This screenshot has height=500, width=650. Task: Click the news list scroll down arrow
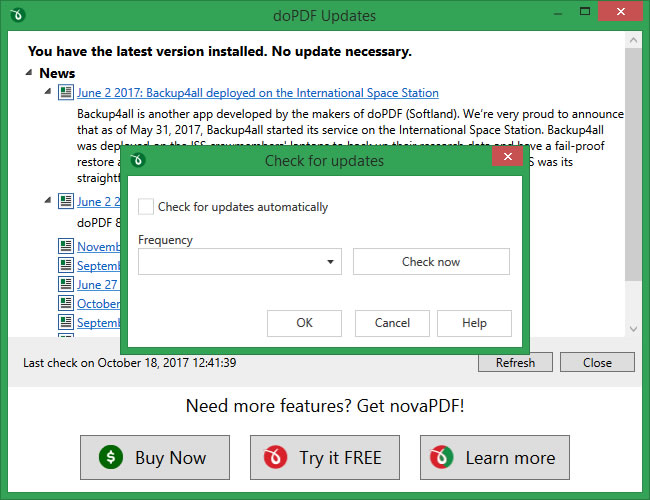pyautogui.click(x=633, y=329)
